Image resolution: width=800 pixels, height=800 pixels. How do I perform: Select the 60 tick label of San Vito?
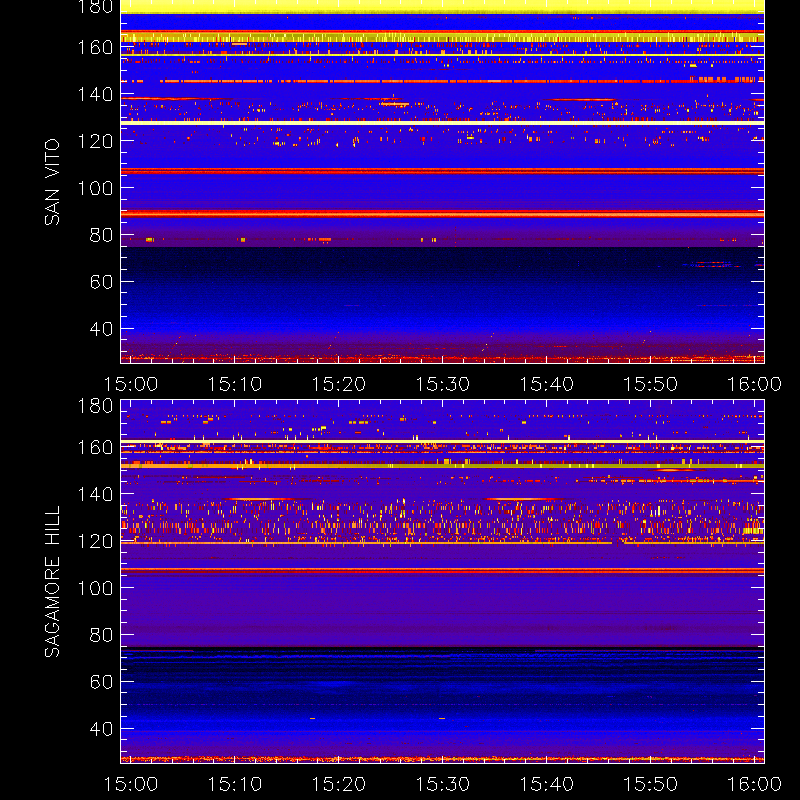point(101,282)
